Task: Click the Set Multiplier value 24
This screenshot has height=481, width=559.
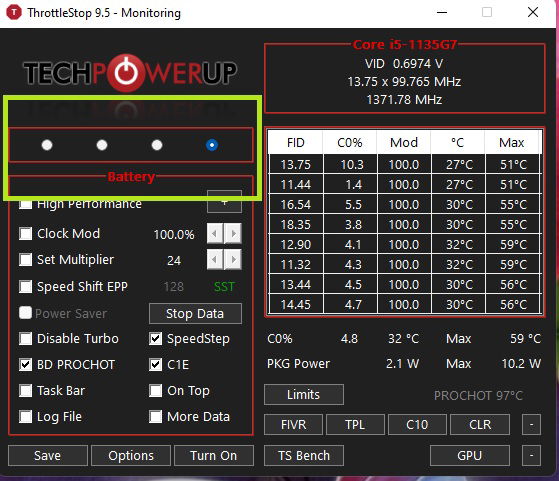Action: 174,261
